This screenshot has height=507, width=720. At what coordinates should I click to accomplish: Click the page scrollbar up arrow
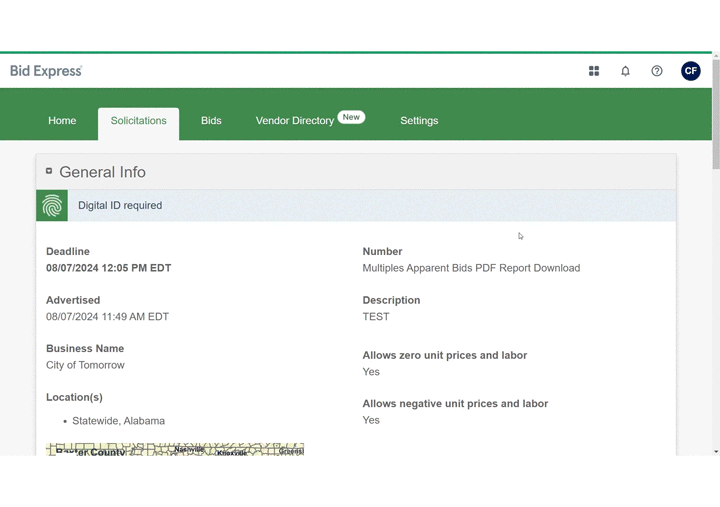tap(715, 56)
